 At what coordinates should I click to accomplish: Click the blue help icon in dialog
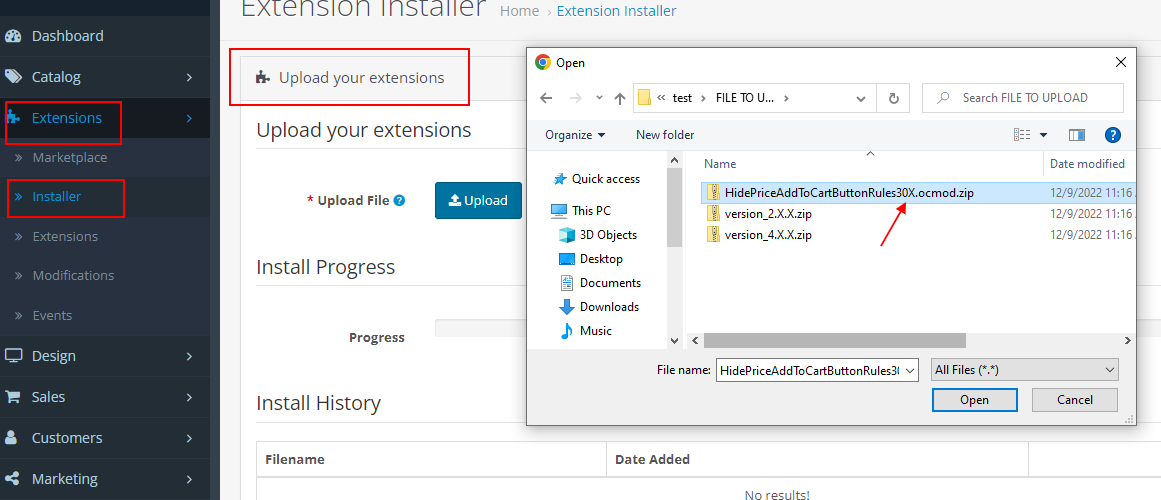[x=1112, y=135]
